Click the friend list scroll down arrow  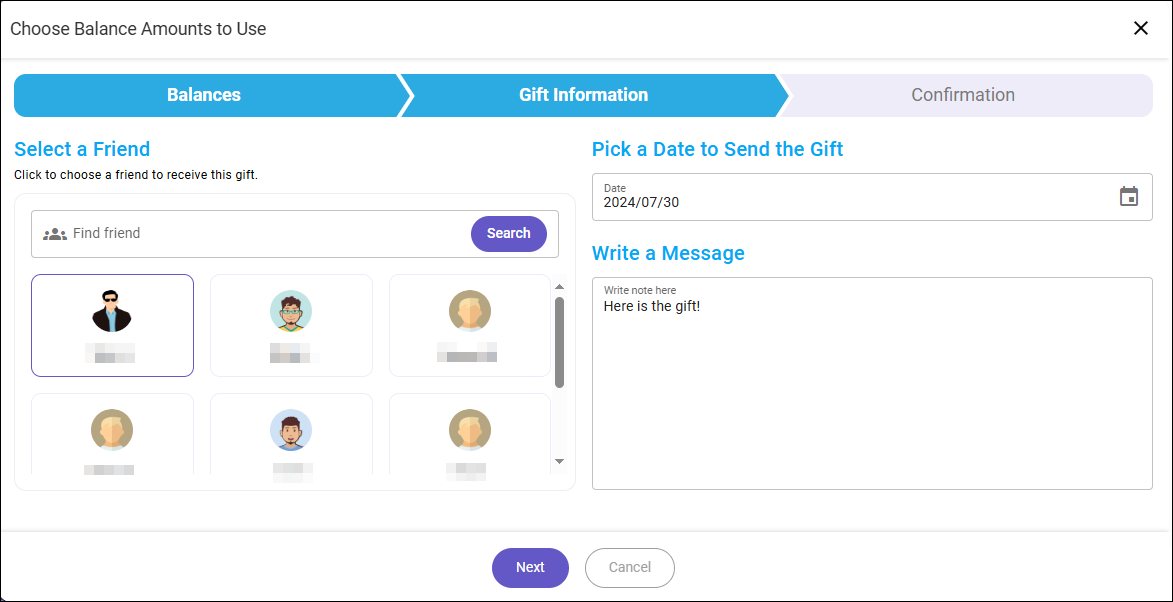pyautogui.click(x=559, y=461)
